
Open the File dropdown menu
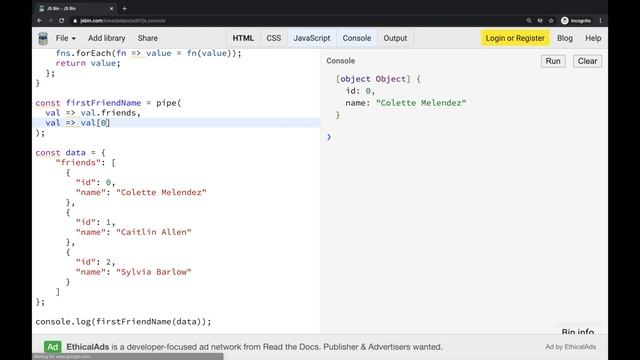point(66,38)
